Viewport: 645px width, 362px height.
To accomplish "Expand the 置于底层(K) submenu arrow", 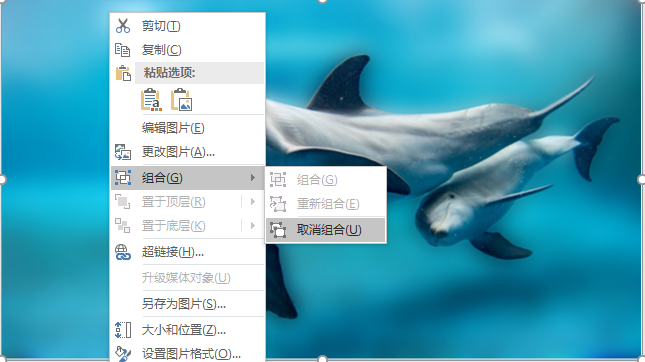I will point(253,225).
